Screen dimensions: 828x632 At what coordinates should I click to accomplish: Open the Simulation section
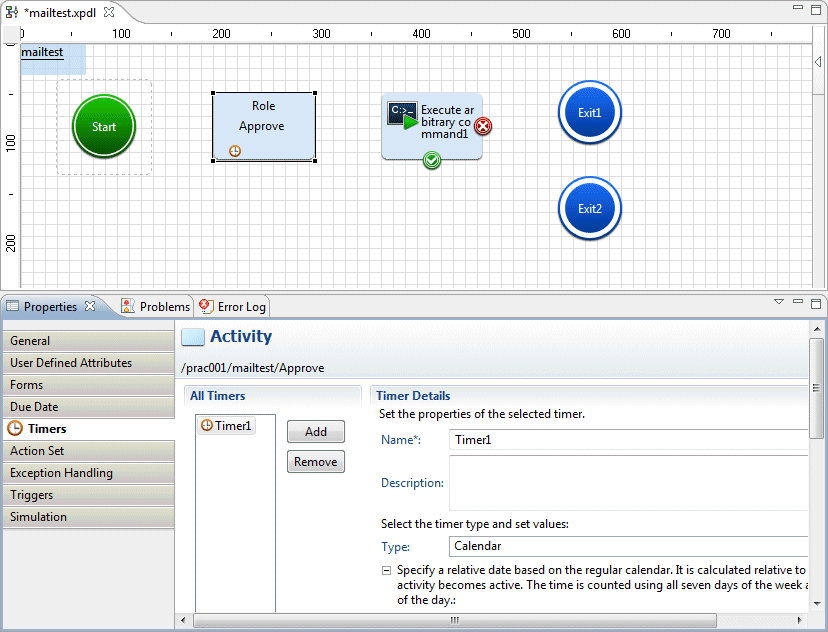click(x=89, y=517)
